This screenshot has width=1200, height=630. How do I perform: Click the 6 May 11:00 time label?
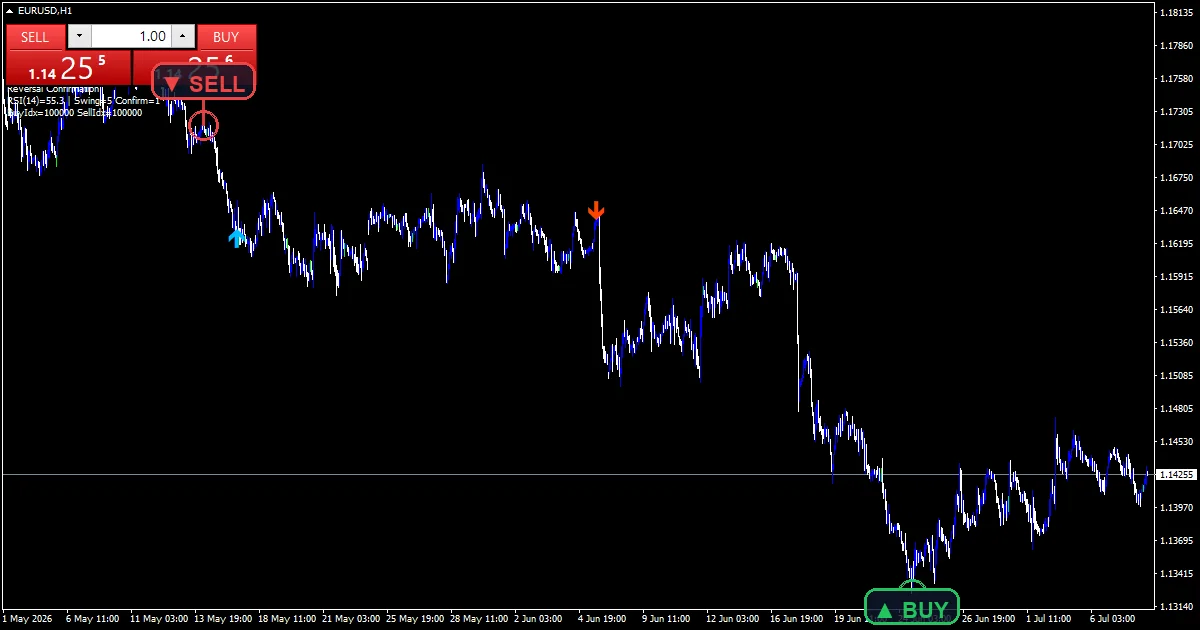[x=92, y=619]
